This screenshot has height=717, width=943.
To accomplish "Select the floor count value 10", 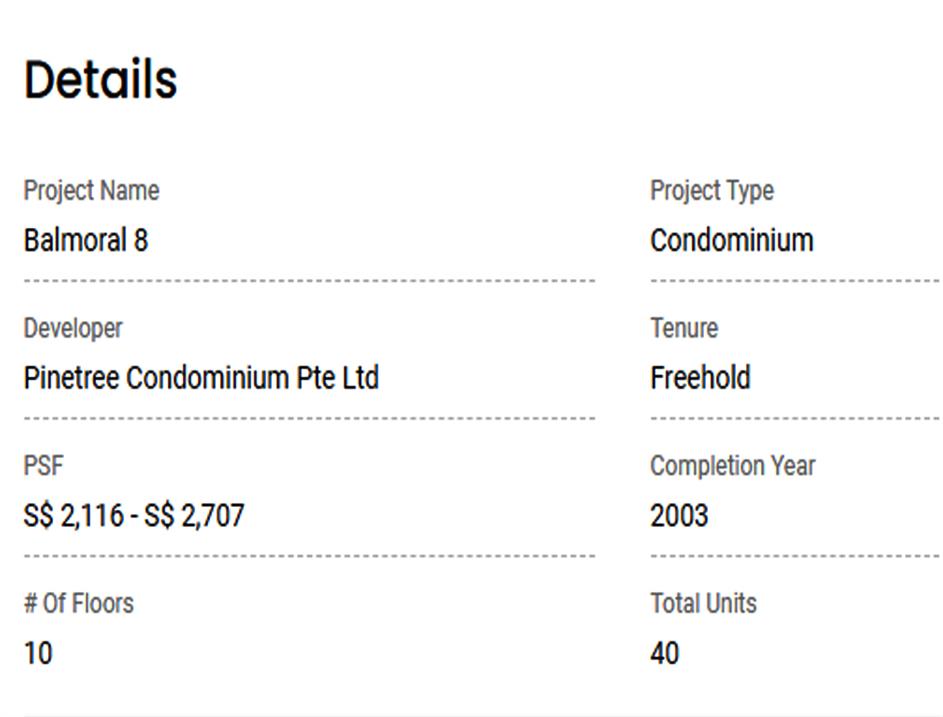I will pyautogui.click(x=38, y=654).
